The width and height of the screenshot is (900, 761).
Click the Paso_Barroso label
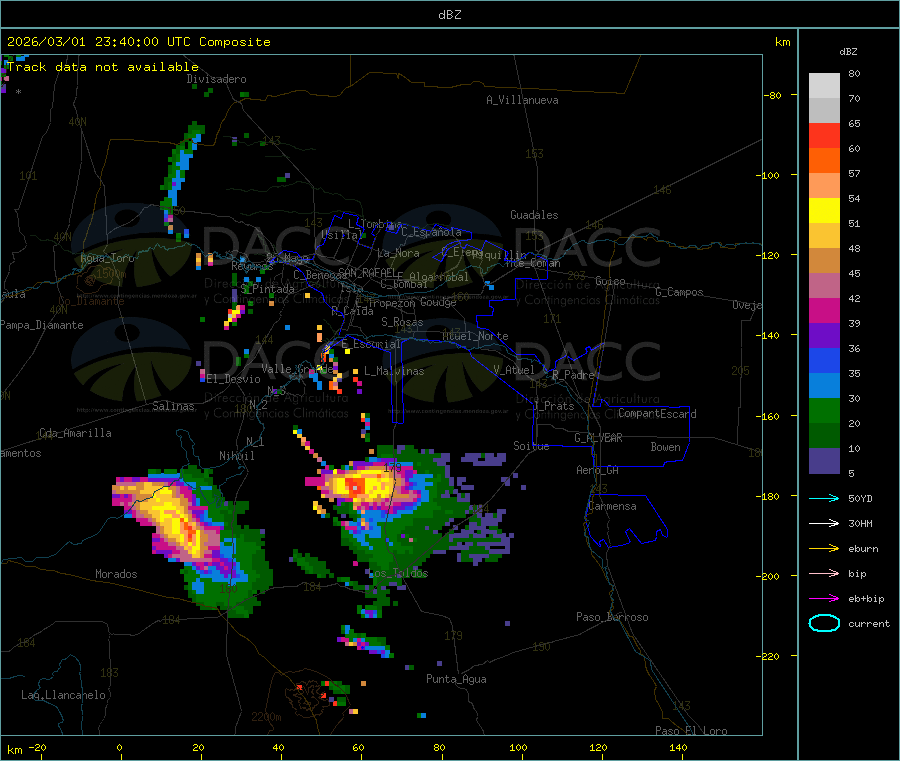612,617
